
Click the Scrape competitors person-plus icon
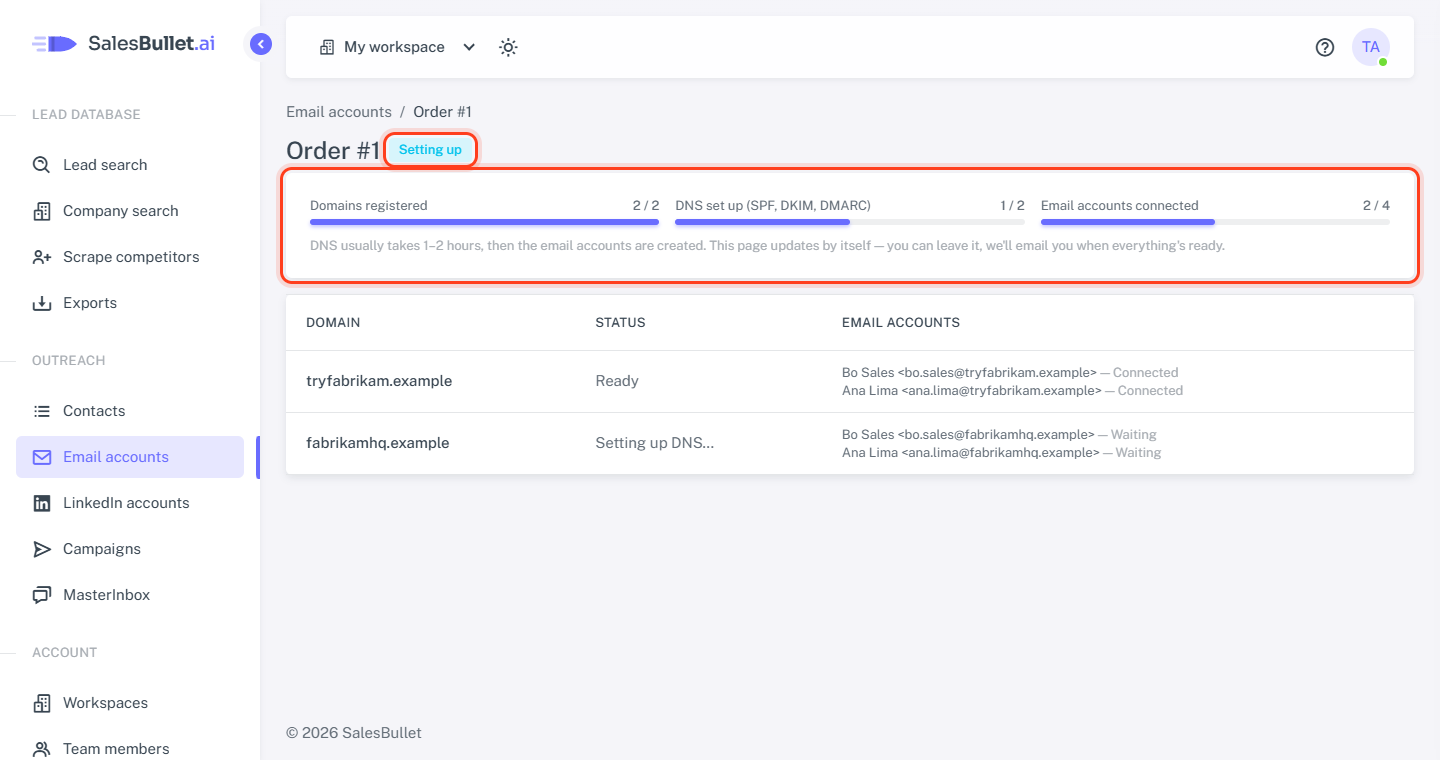pos(41,257)
